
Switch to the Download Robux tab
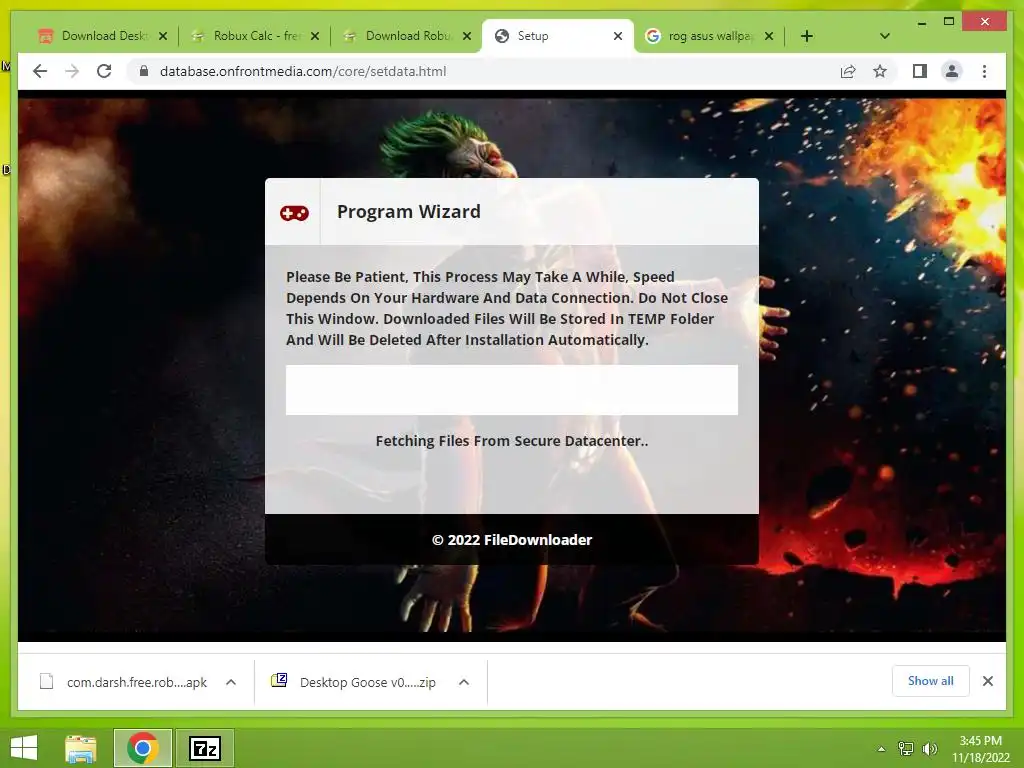coord(406,36)
